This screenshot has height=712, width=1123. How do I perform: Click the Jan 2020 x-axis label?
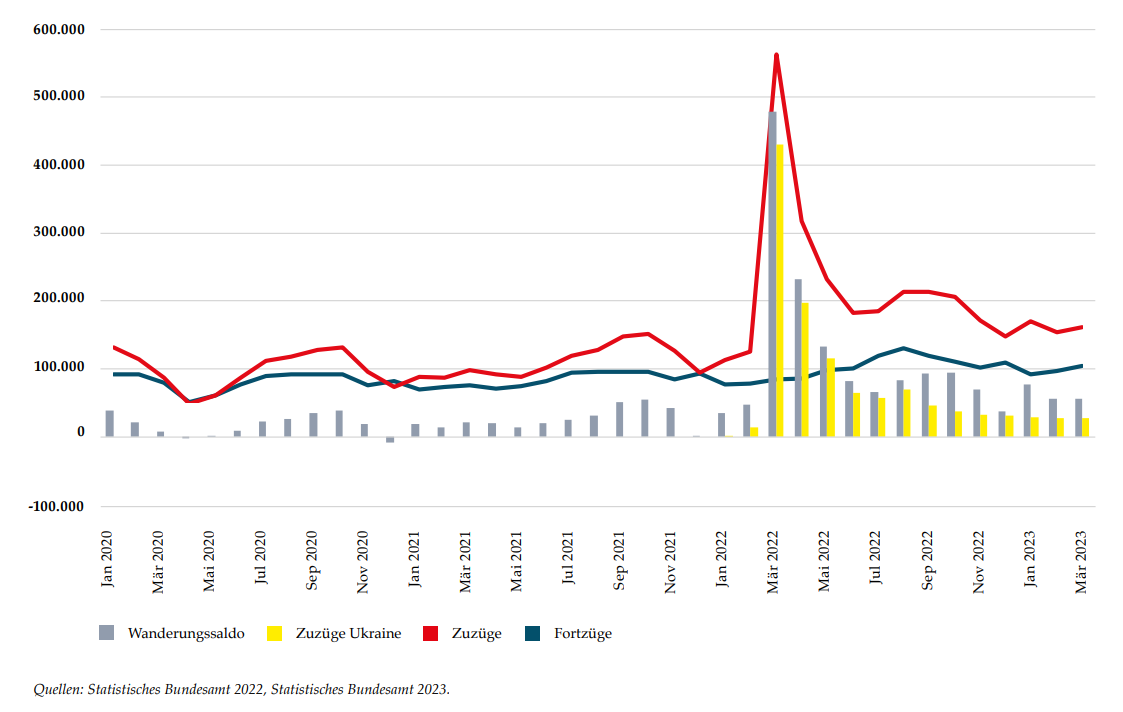(107, 559)
